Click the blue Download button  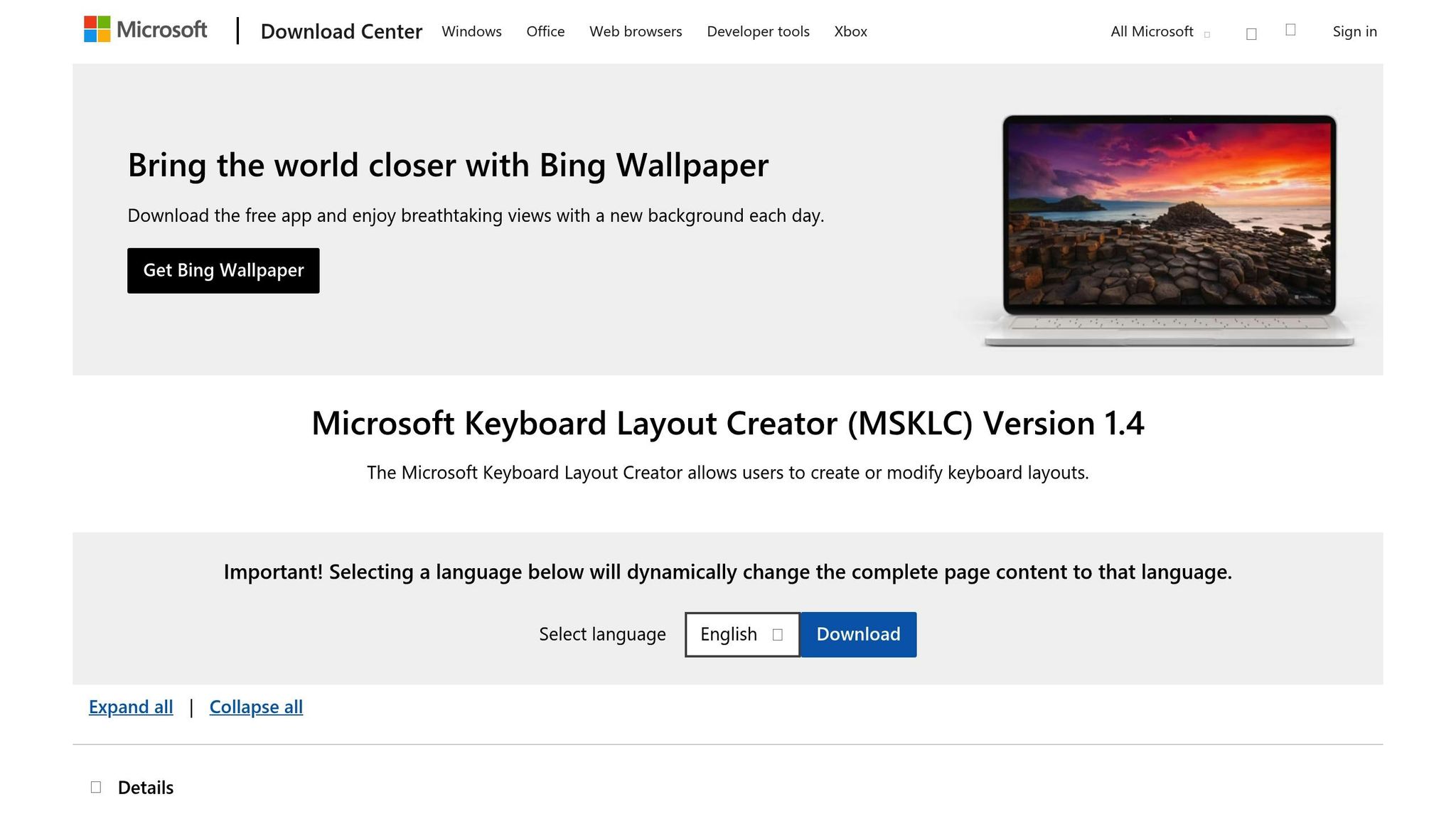858,634
